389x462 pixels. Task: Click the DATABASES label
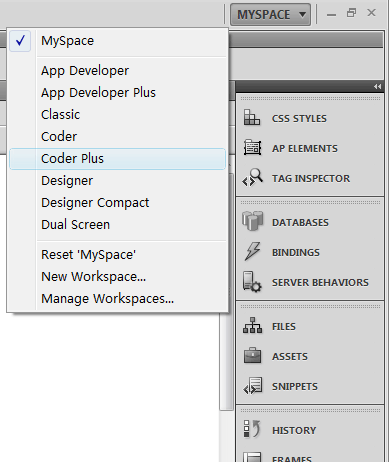[300, 222]
